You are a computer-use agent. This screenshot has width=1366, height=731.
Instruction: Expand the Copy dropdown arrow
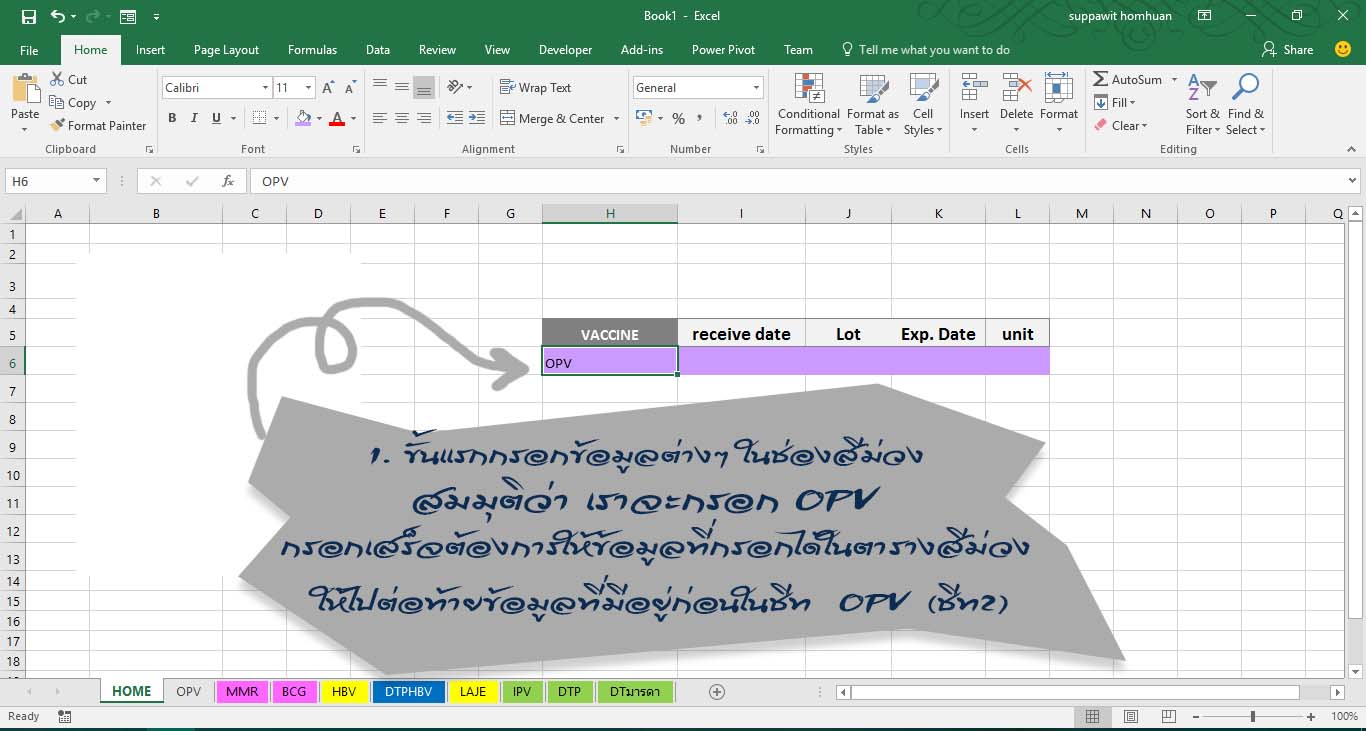coord(108,103)
